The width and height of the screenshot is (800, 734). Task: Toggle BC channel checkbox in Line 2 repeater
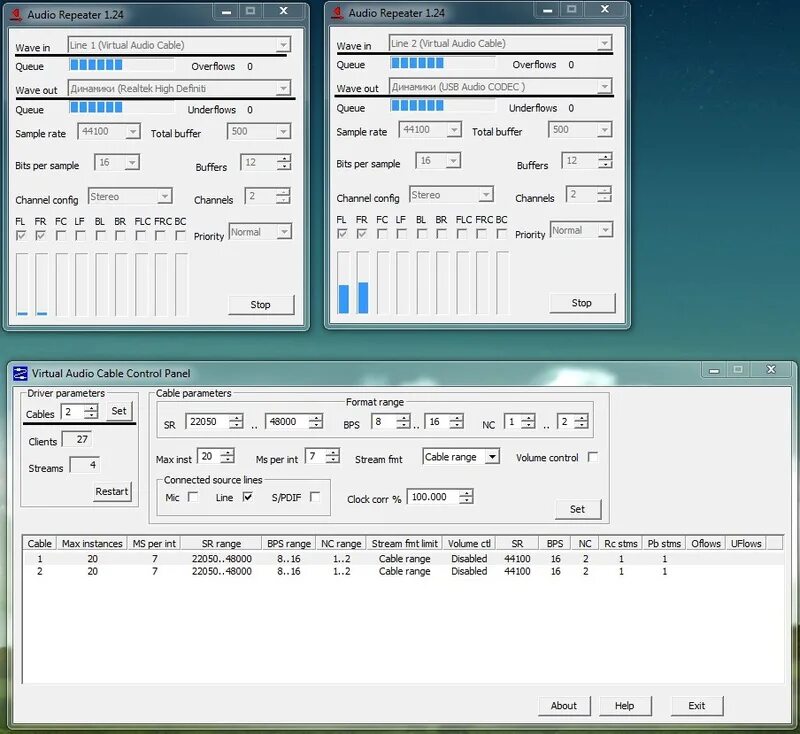click(x=502, y=234)
